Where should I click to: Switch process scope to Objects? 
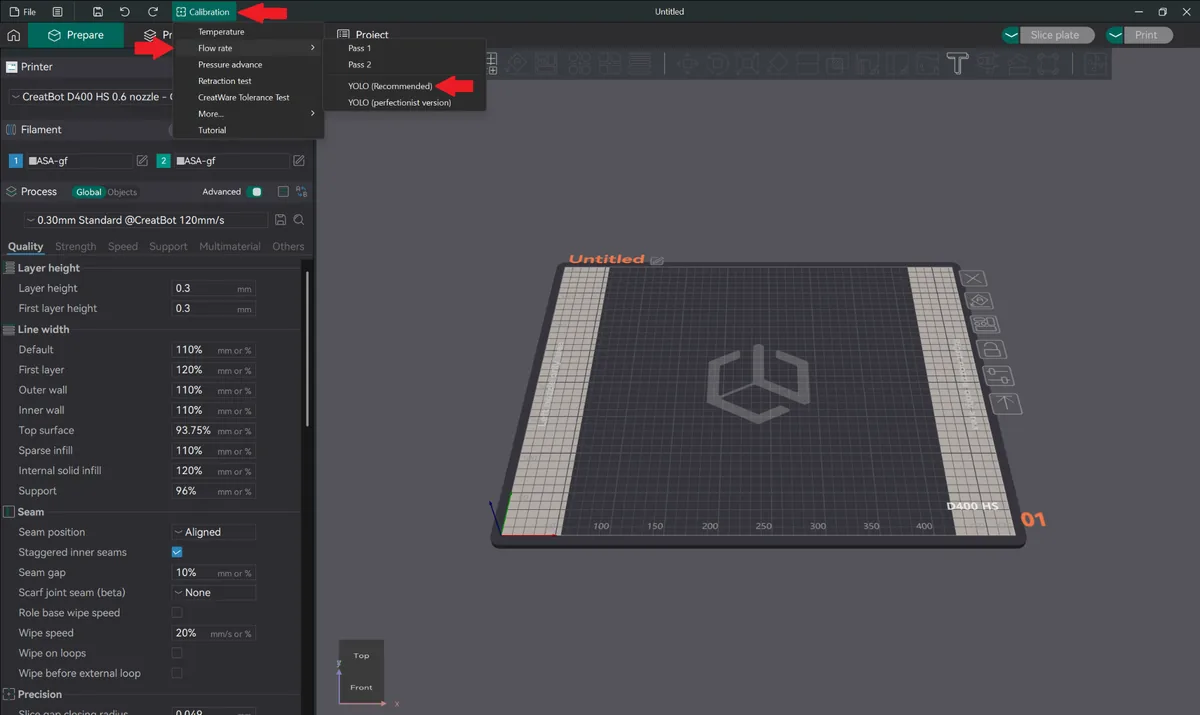pyautogui.click(x=122, y=192)
